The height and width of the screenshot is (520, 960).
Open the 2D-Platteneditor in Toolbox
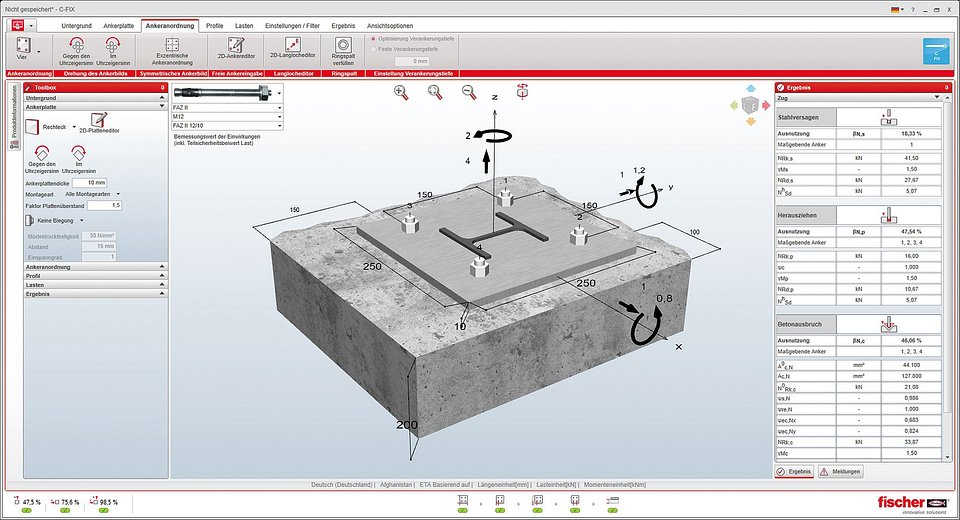tap(98, 125)
